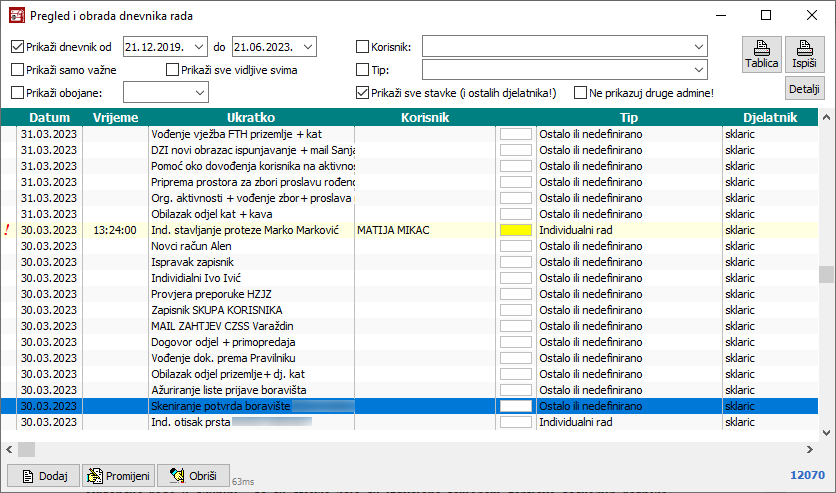Viewport: 836px width, 493px height.
Task: Expand the Tip combo box
Action: pos(699,70)
